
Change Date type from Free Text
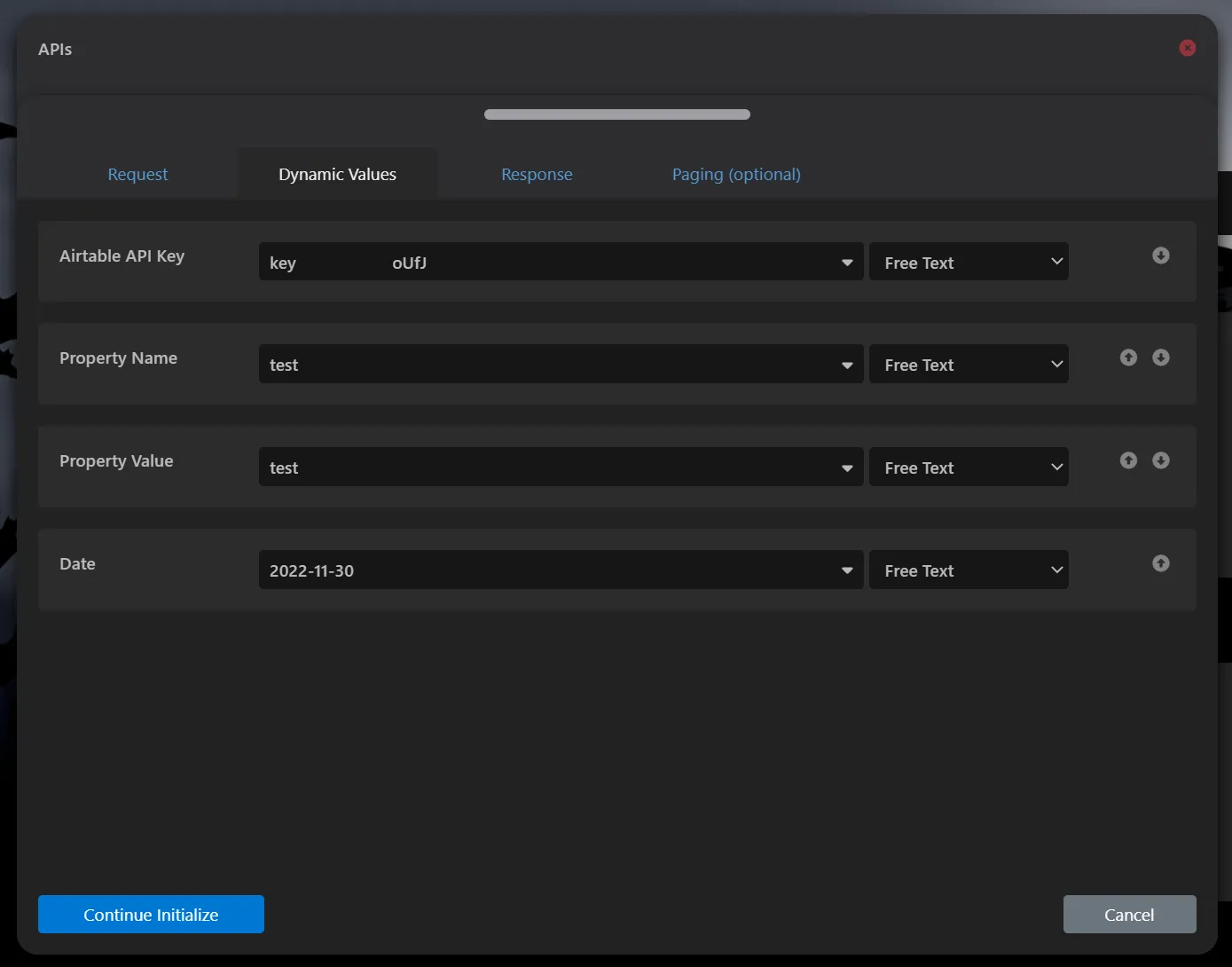969,570
